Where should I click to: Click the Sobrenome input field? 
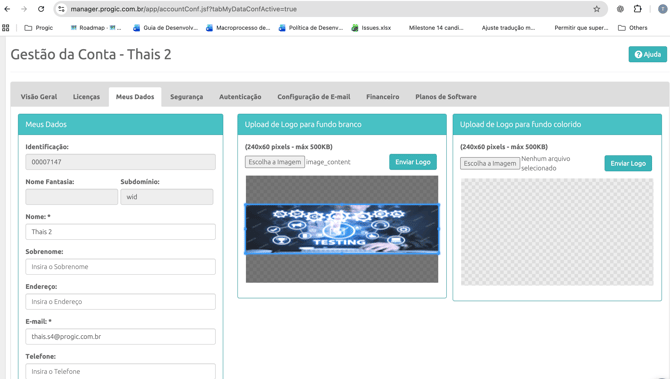120,267
